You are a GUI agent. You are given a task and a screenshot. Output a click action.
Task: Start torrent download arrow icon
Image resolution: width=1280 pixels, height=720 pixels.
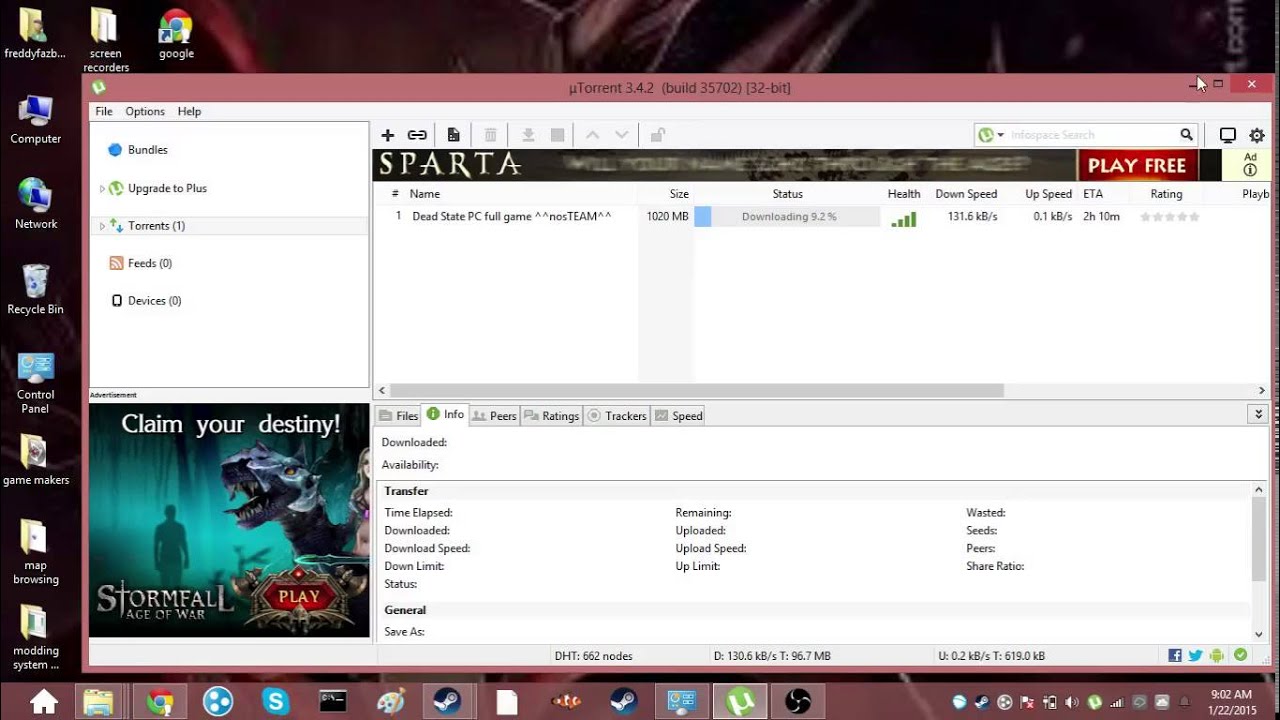[x=528, y=135]
